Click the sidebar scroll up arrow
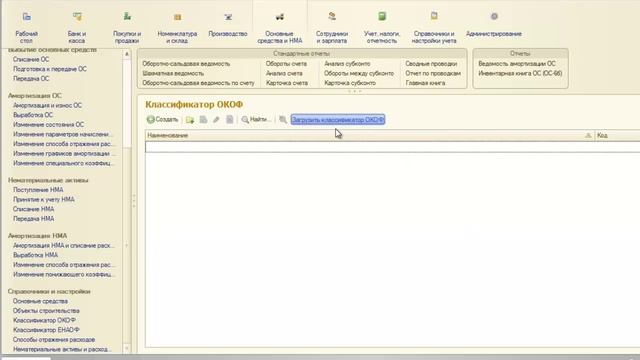The image size is (640, 360). [x=127, y=54]
